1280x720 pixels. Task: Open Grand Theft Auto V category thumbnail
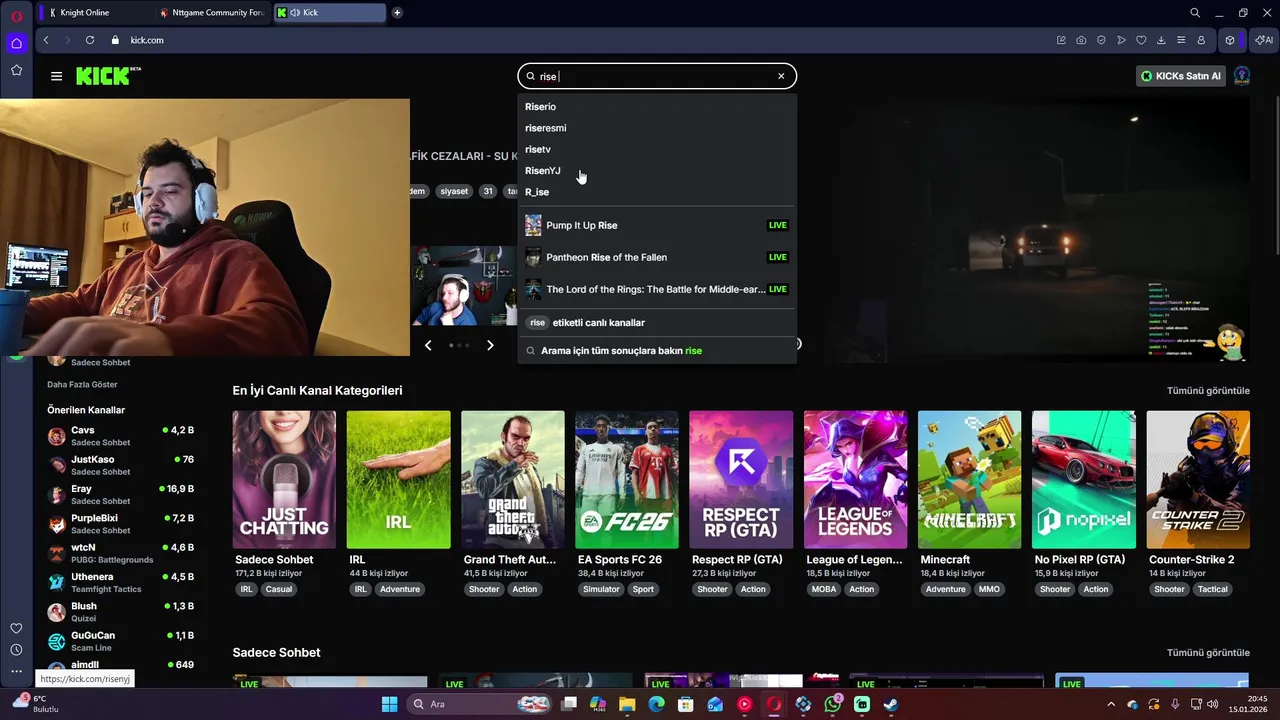(513, 479)
